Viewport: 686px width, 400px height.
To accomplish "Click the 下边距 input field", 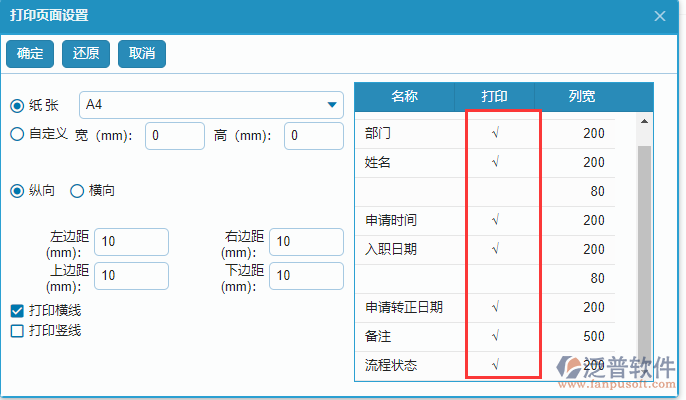I will (306, 276).
